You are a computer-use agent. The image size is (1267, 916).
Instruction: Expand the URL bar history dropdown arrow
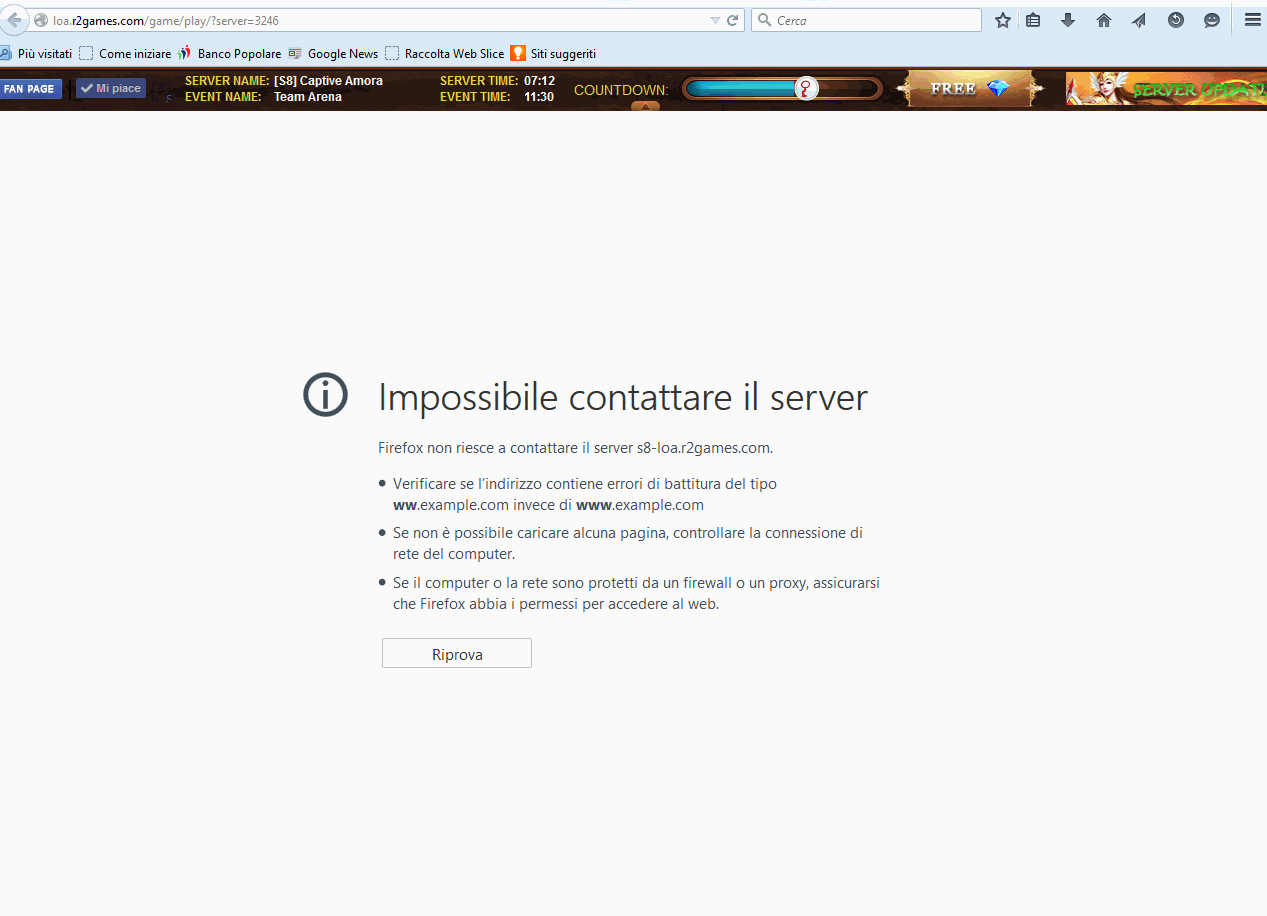(x=715, y=20)
